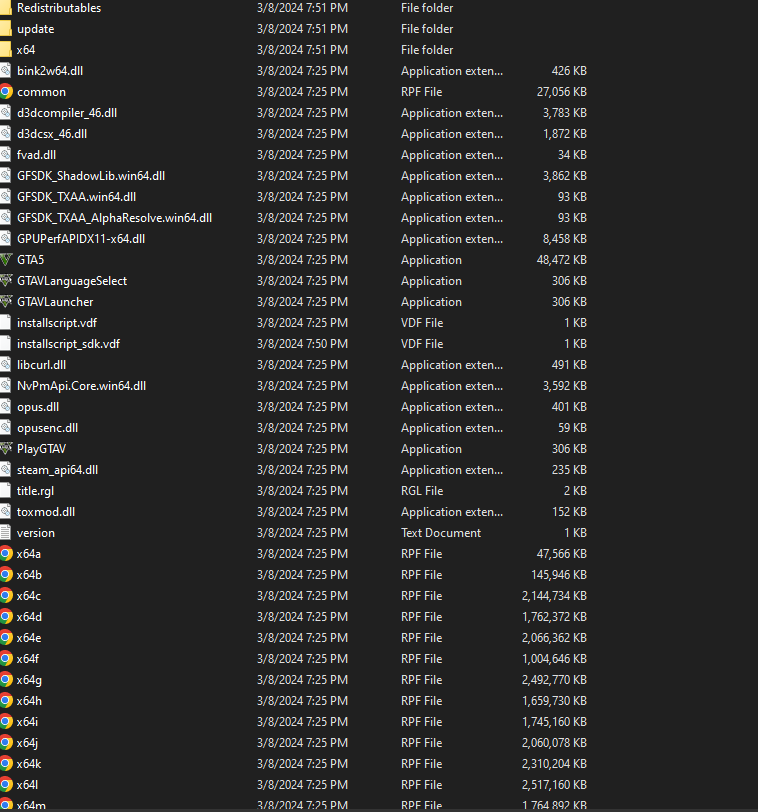Select the x64h file name

click(29, 701)
